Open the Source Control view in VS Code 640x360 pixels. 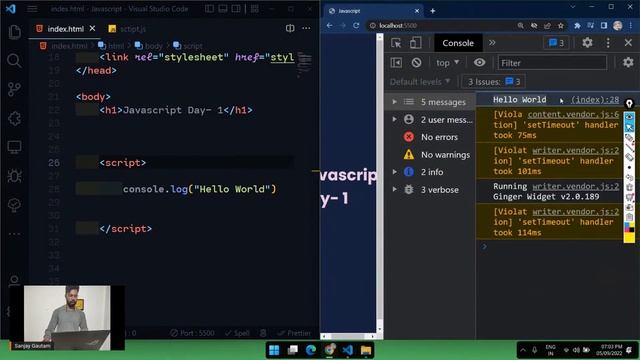click(14, 89)
